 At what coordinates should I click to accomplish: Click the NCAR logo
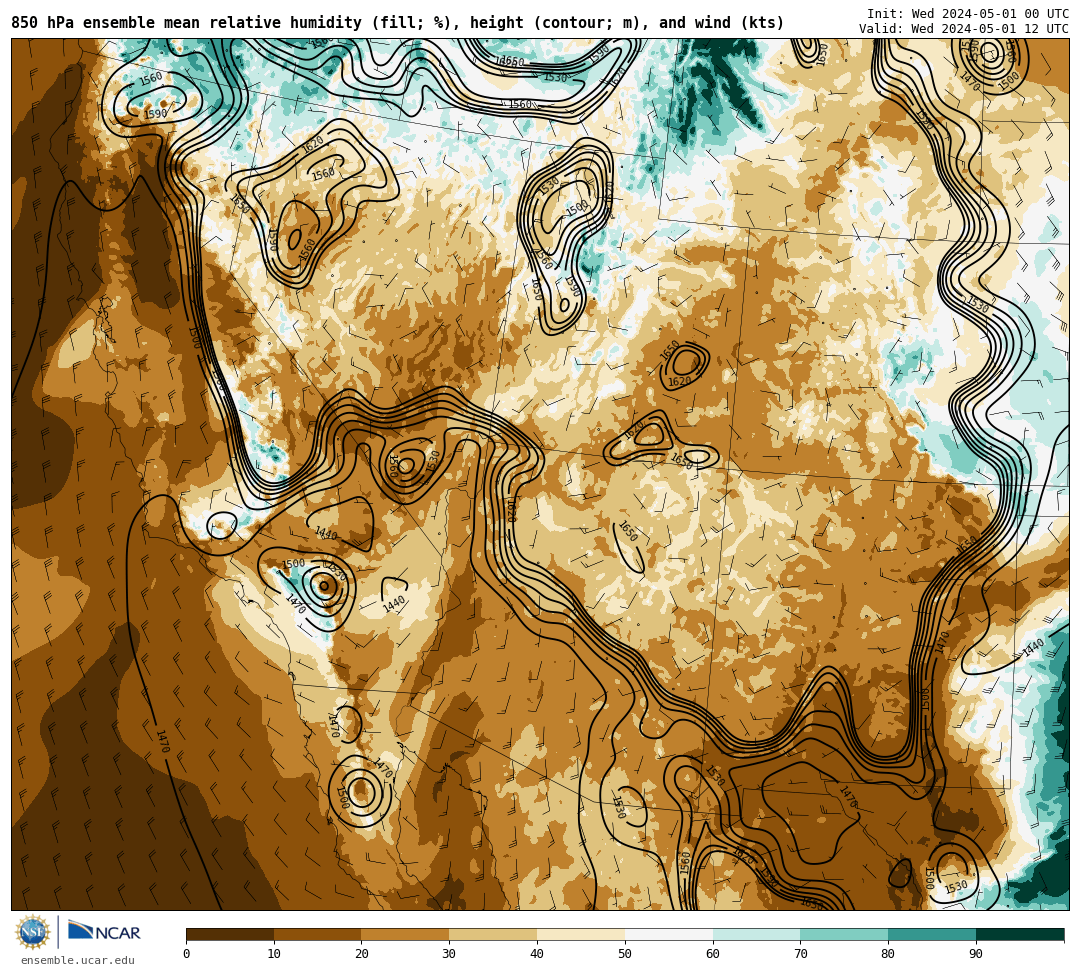pyautogui.click(x=104, y=932)
